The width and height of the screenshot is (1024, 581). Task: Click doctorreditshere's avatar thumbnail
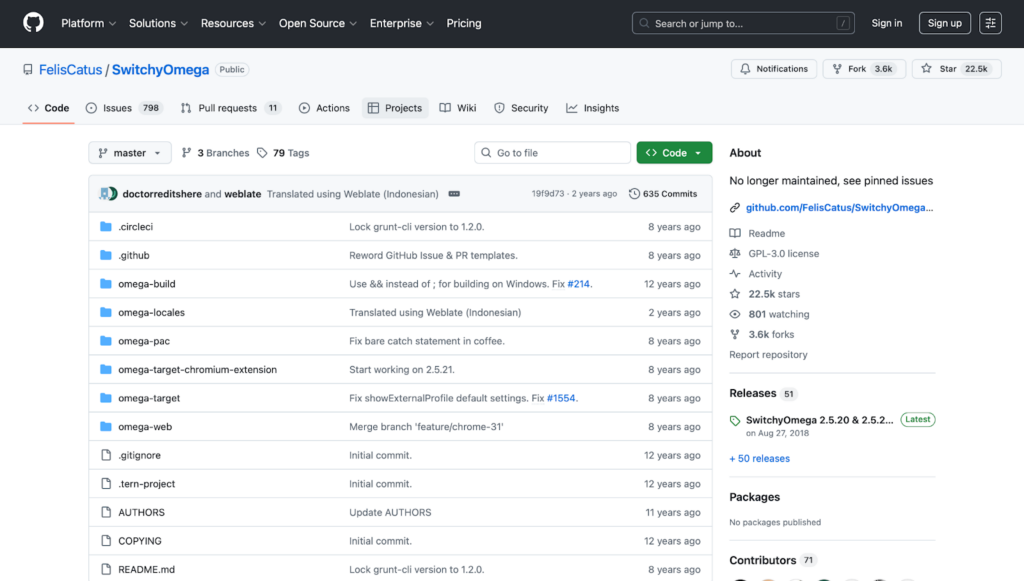108,194
